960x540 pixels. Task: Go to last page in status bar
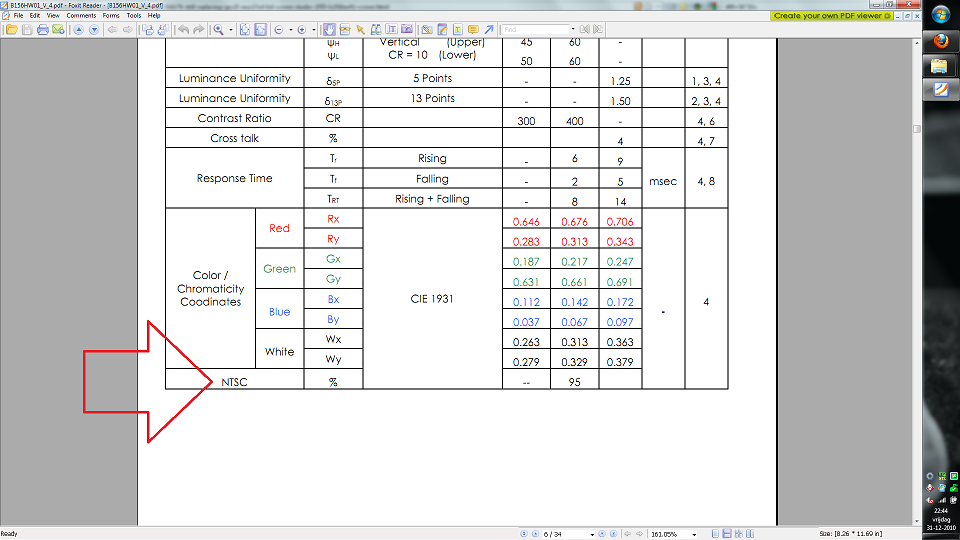613,534
